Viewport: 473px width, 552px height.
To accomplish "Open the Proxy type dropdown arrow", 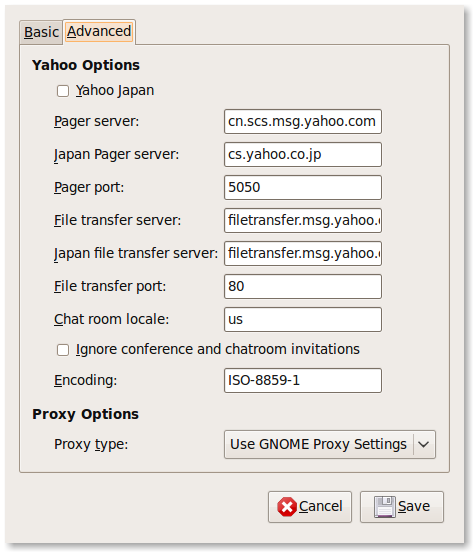I will [x=424, y=445].
